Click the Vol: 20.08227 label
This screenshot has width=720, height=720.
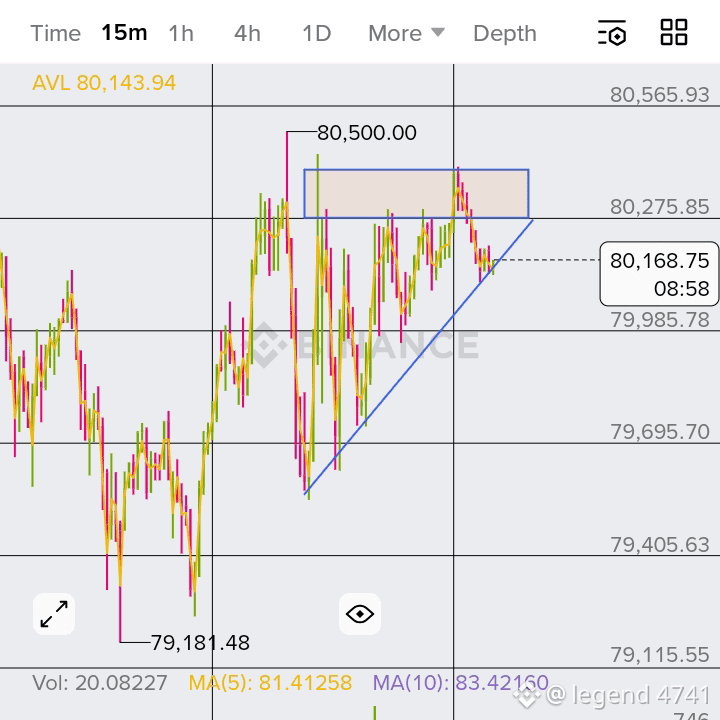(100, 683)
